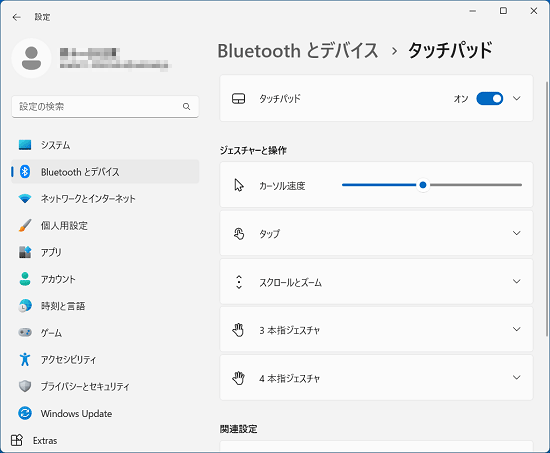Click the Extras icon
This screenshot has height=453, width=550.
pyautogui.click(x=16, y=440)
